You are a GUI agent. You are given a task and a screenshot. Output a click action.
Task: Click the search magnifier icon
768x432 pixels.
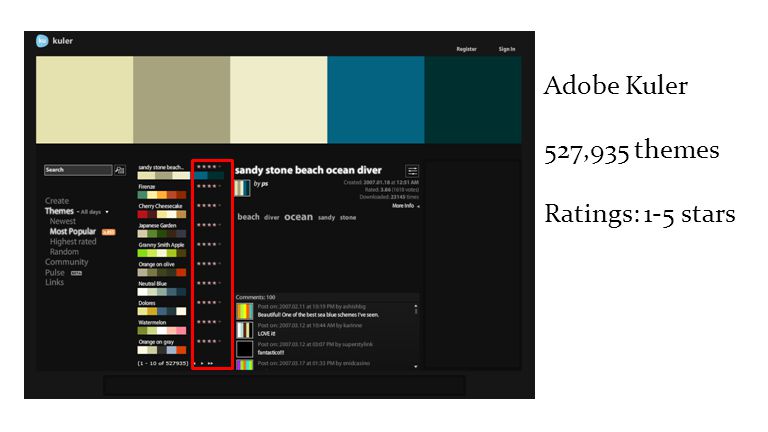[120, 170]
